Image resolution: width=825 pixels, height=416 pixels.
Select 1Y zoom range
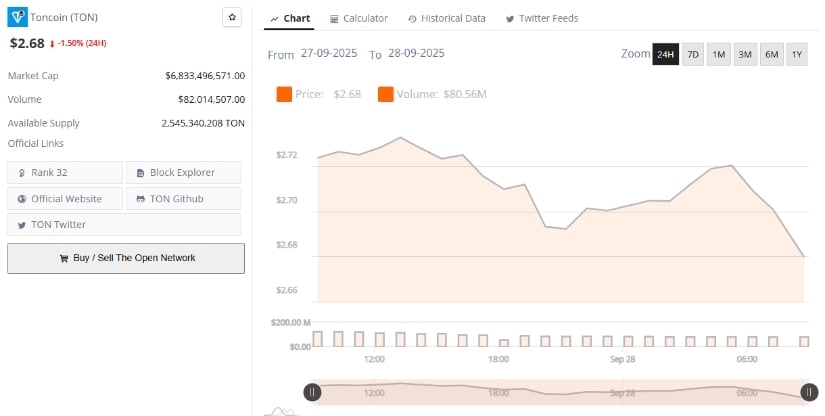click(797, 54)
